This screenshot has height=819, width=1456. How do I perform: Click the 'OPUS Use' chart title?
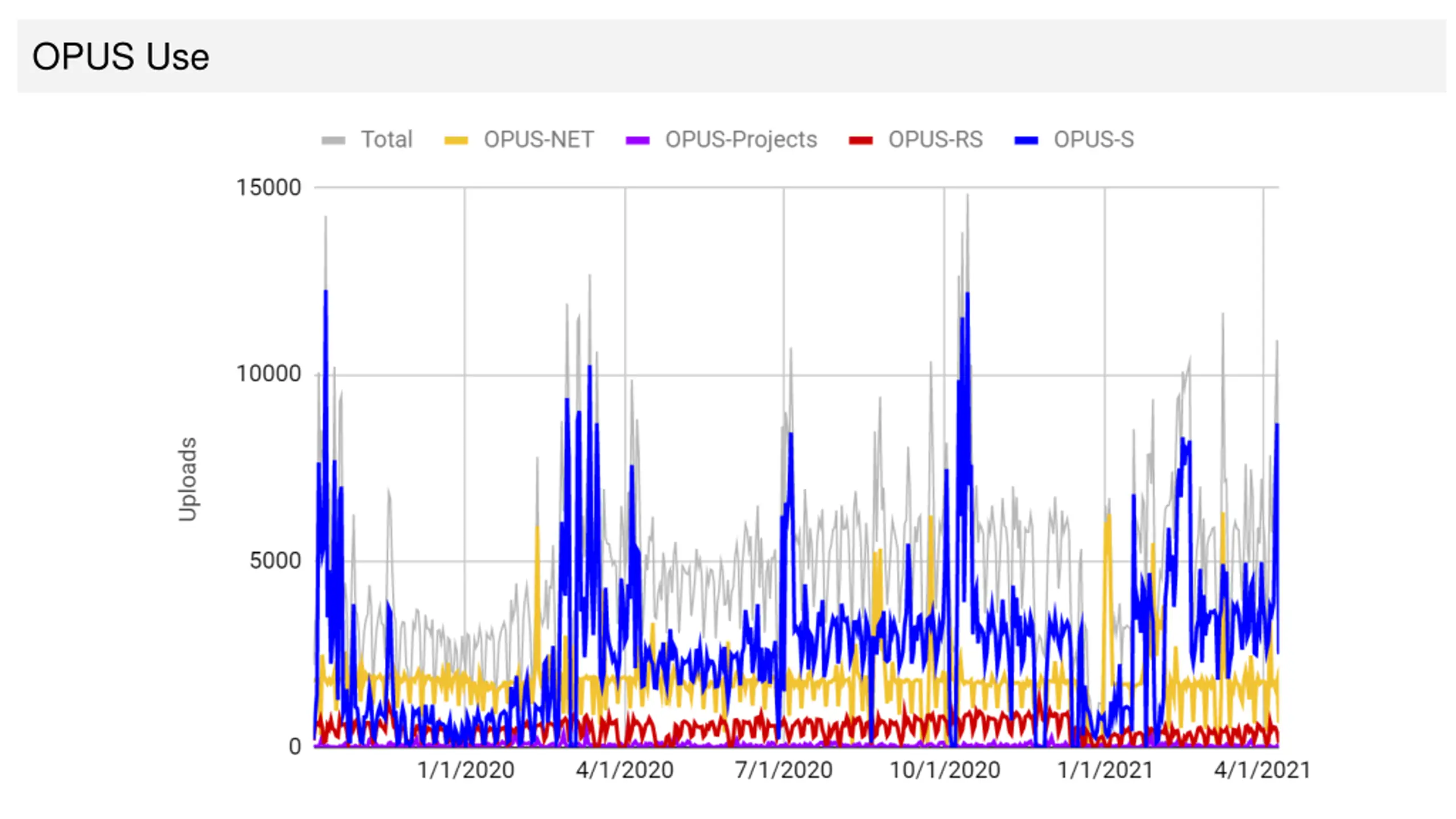[121, 56]
